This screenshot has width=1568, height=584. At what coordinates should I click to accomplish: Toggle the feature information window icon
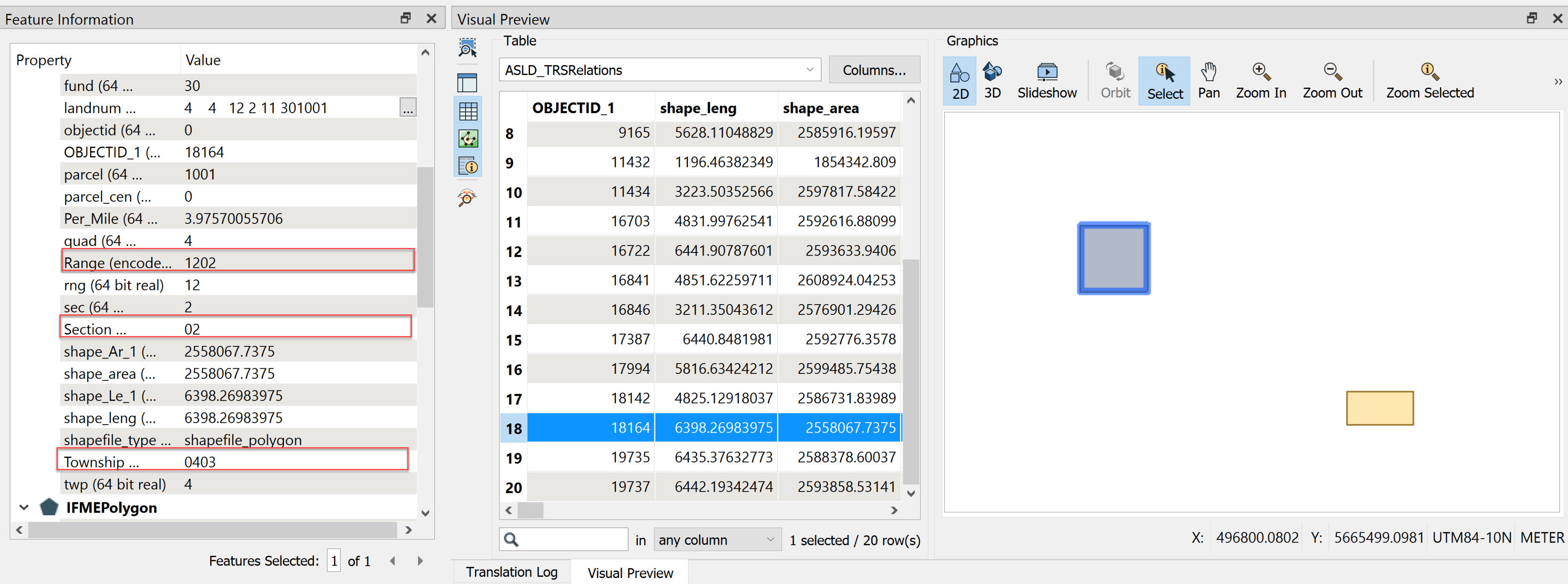pyautogui.click(x=467, y=166)
